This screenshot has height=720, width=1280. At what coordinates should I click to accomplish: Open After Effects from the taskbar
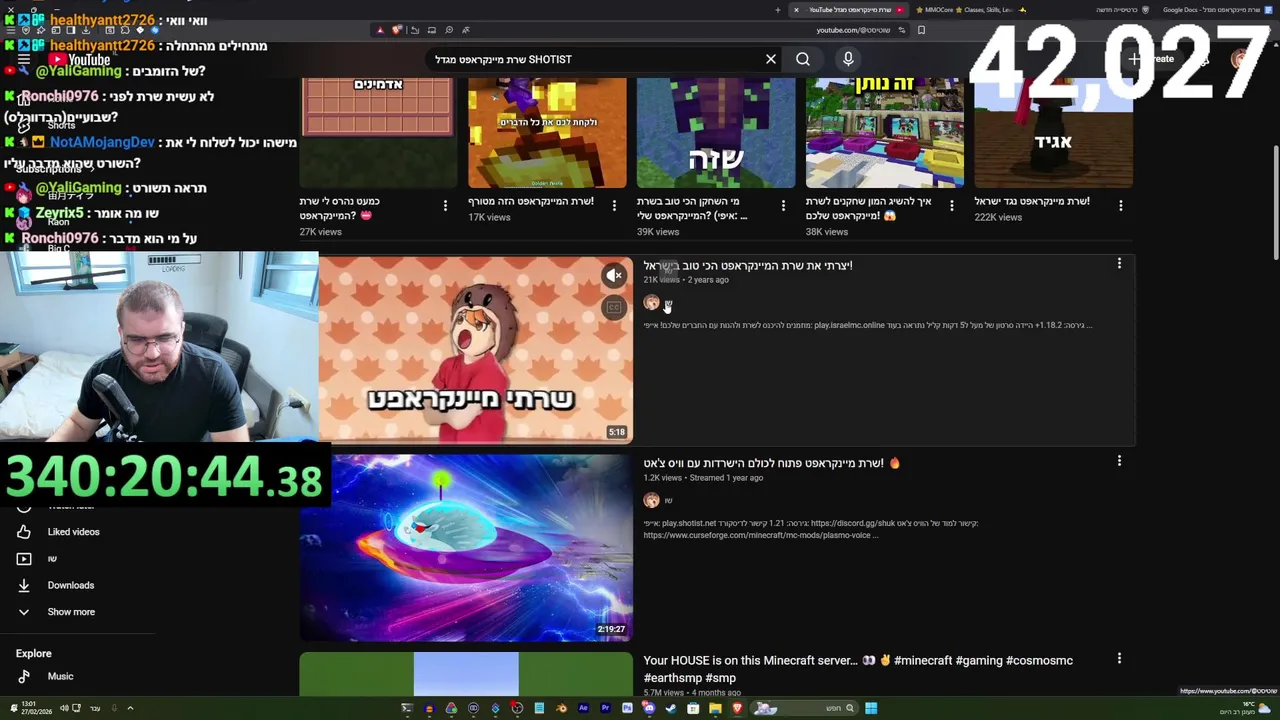(583, 708)
